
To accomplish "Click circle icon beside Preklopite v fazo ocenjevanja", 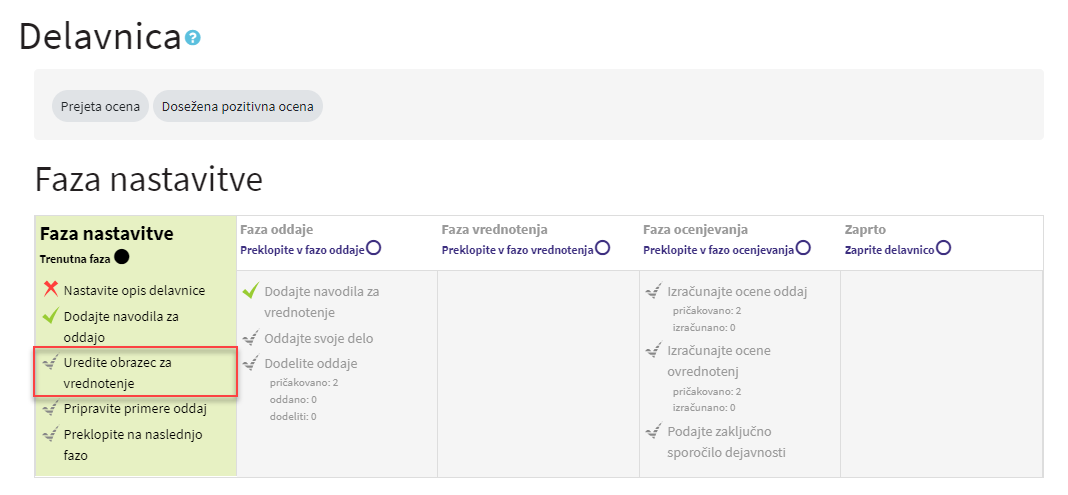I will pos(803,247).
